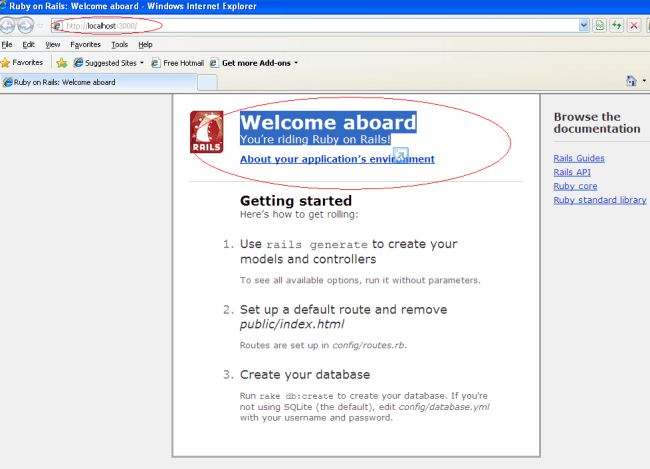Click the Home icon in command bar

[631, 81]
